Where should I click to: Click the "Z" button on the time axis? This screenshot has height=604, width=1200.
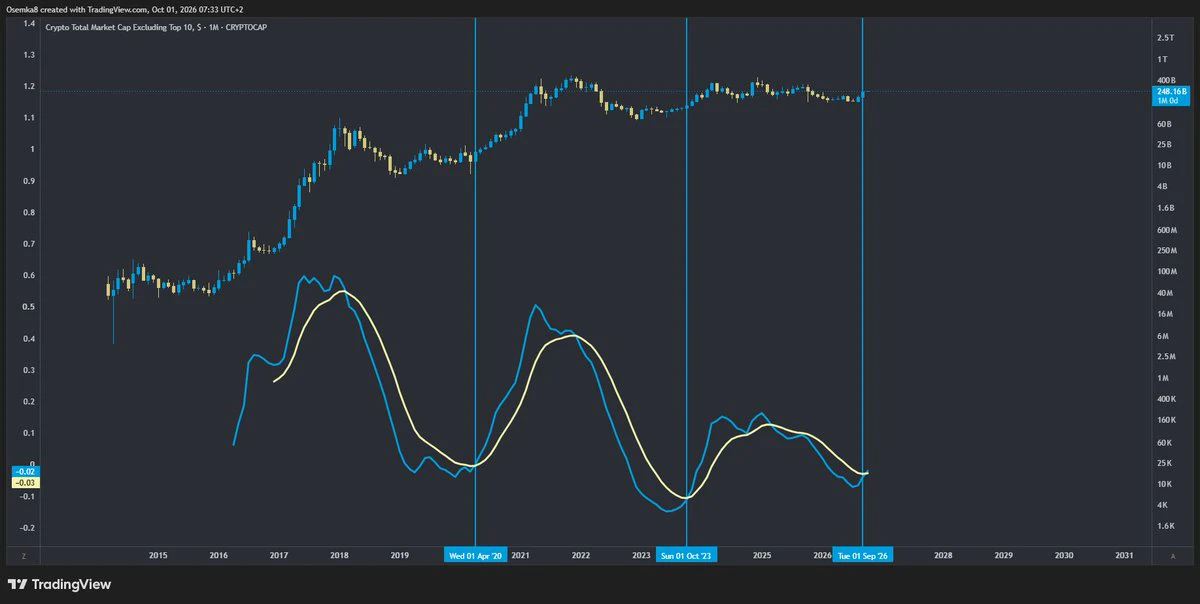tap(23, 556)
